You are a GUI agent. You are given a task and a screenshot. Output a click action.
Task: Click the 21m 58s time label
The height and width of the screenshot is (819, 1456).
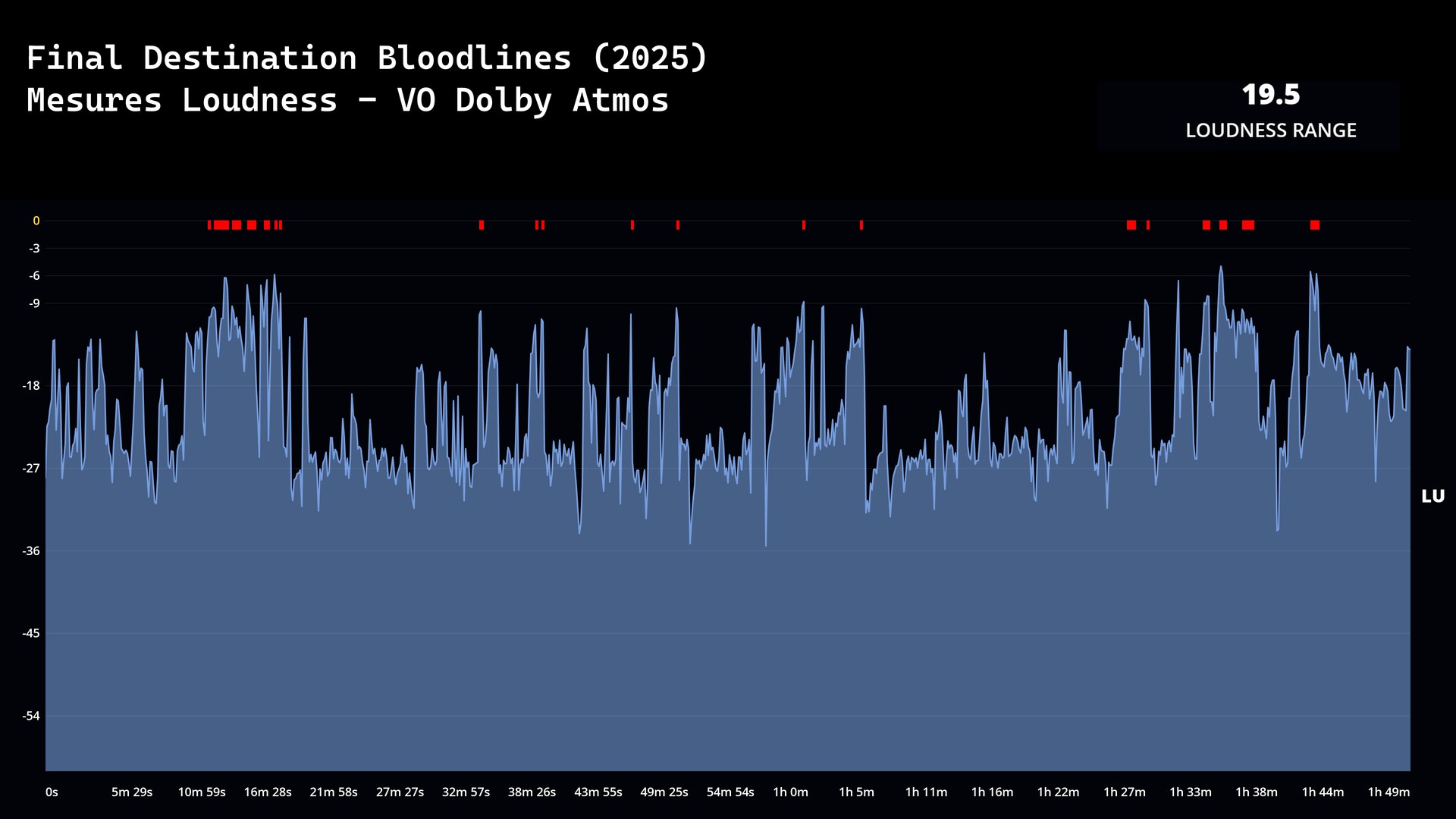click(x=334, y=792)
